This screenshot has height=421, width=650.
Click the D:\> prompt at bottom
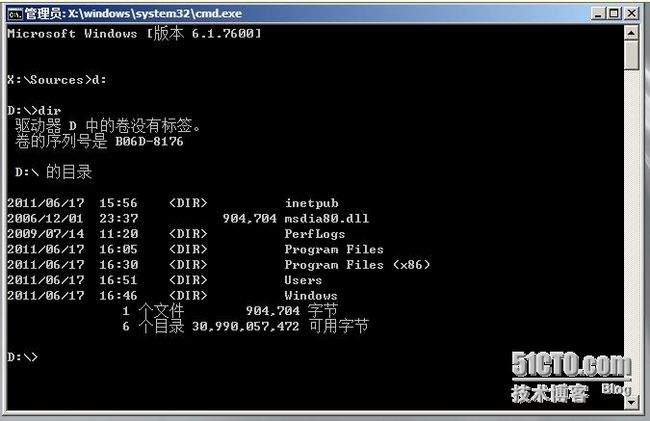tap(22, 357)
